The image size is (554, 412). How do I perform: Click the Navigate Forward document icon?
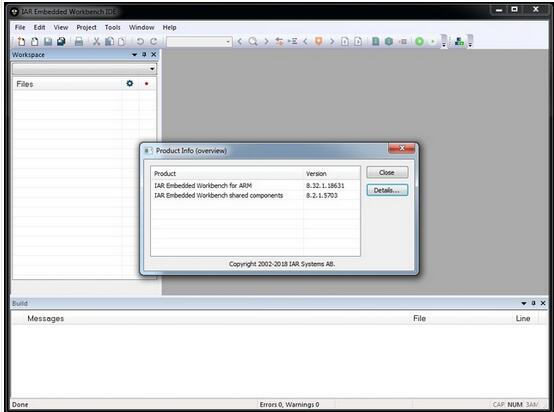point(358,42)
